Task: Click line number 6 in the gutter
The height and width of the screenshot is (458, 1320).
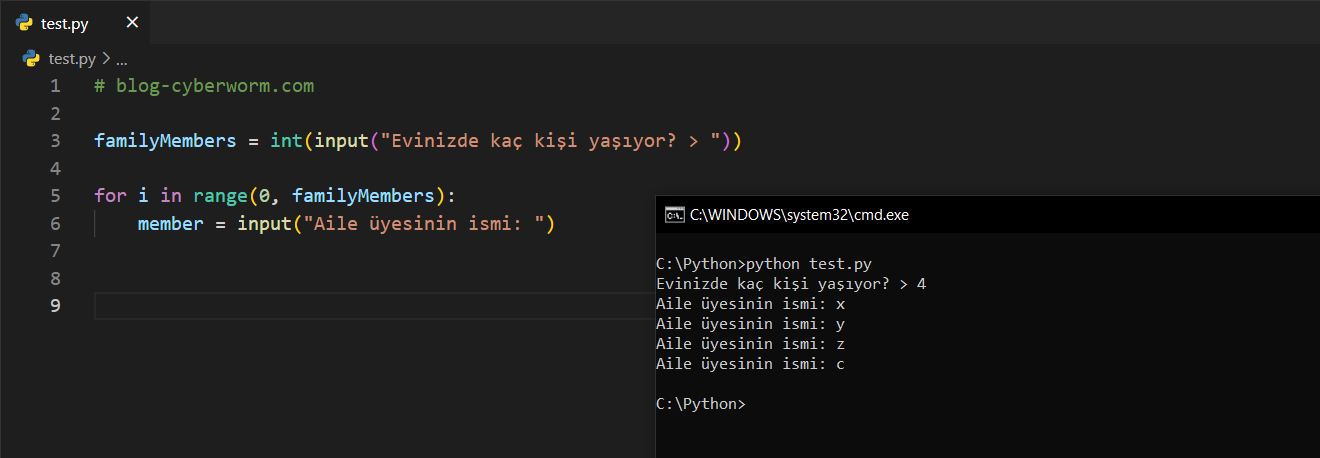Action: point(55,223)
